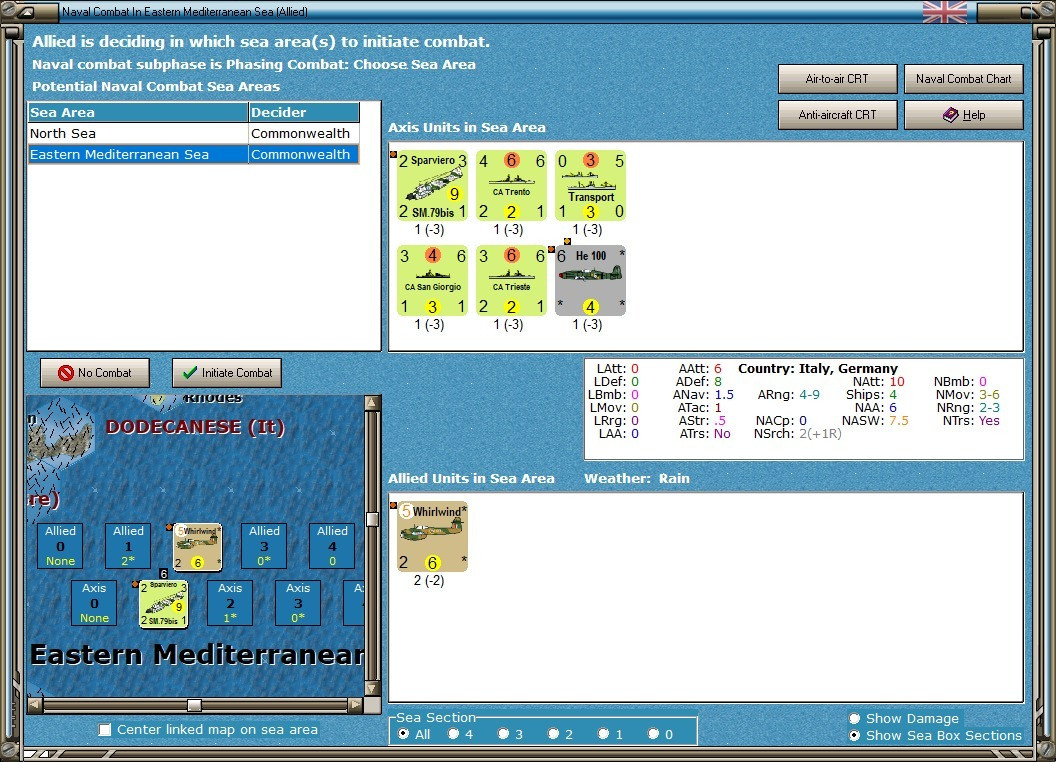Select the Sparviero SM.79bis unit in Axis list
Screen dimensions: 1056x762
pos(432,186)
